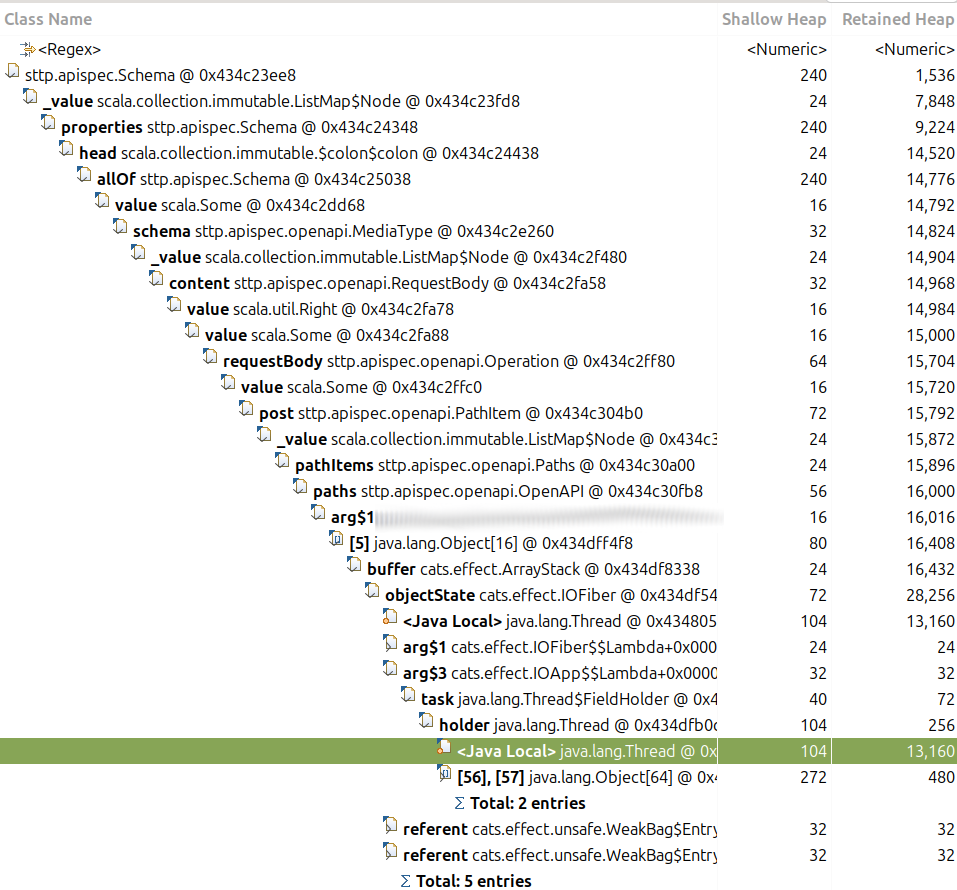Screen dimensions: 957x890
Task: Click the icon beside _value ListMap$Node @ 0x434c23fd8
Action: point(30,97)
